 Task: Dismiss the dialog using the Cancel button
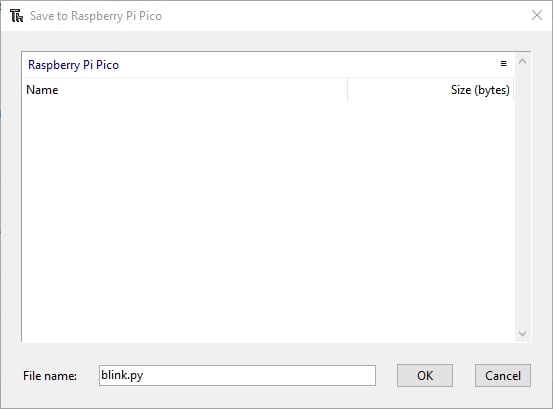pyautogui.click(x=503, y=376)
